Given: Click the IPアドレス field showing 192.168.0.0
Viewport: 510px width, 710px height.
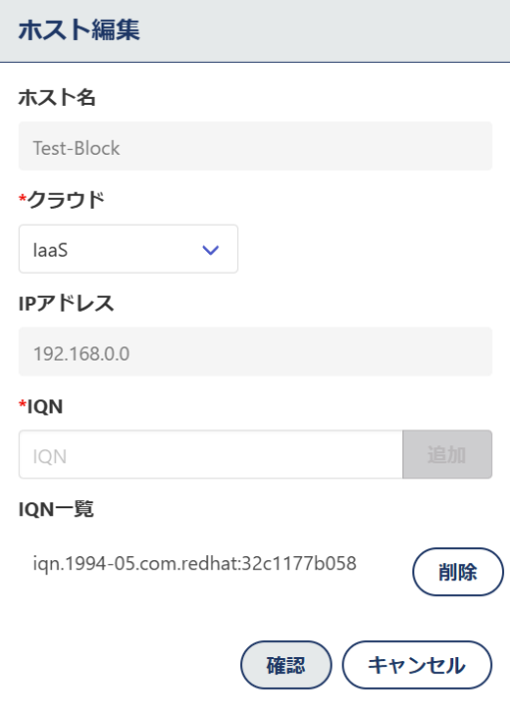Looking at the screenshot, I should coord(255,352).
